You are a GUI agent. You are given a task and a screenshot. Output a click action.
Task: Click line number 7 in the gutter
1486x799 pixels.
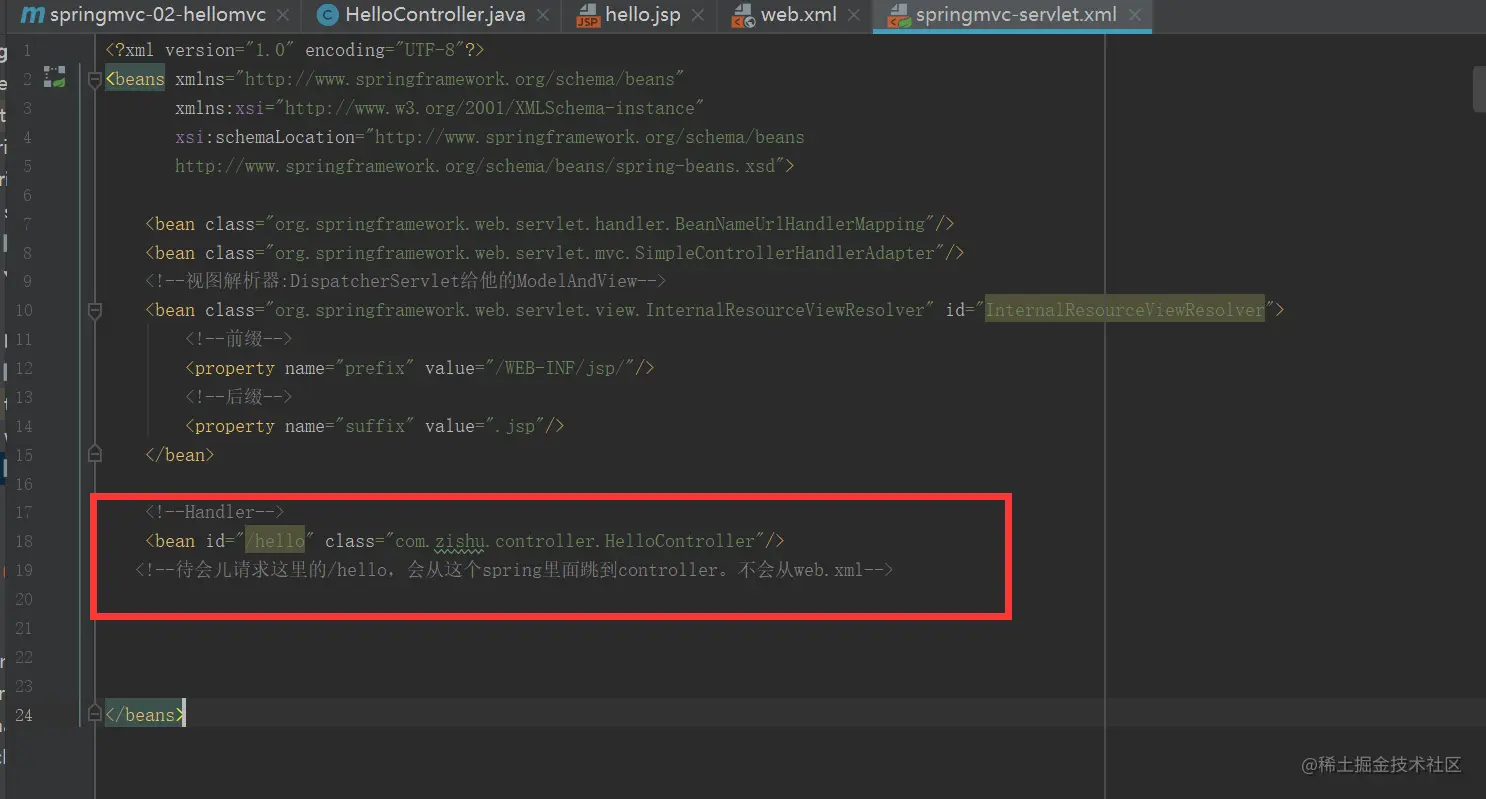coord(27,224)
